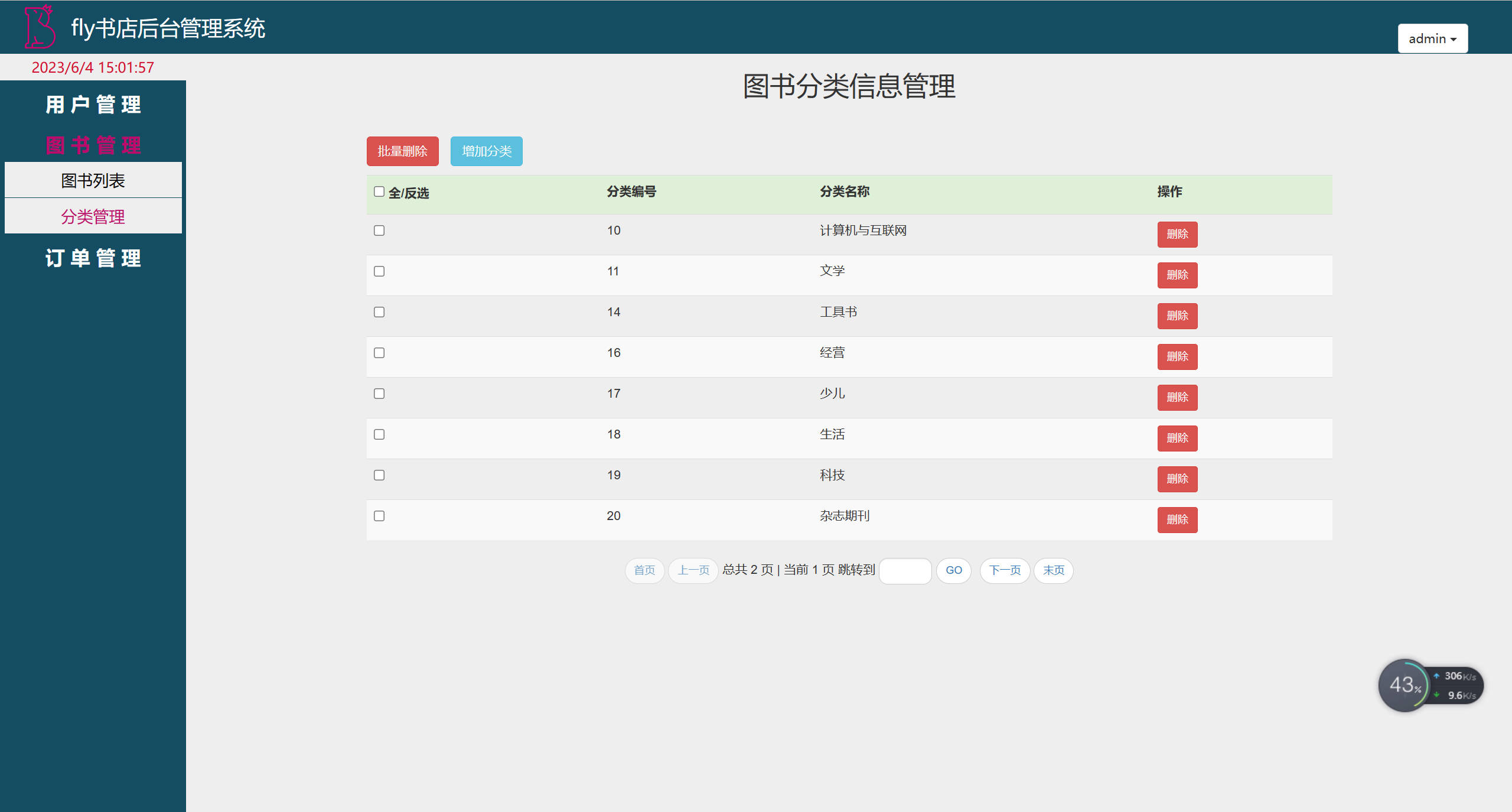
Task: Open the admin account dropdown
Action: 1432,38
